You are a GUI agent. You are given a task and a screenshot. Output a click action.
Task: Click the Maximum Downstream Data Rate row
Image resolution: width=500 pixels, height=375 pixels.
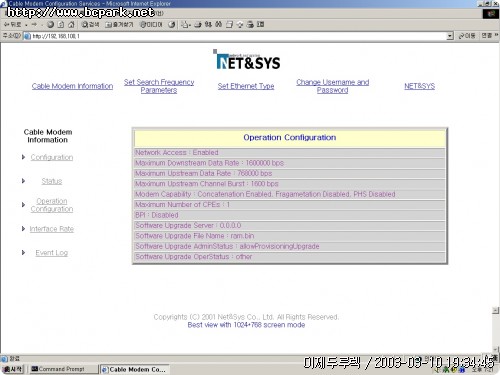coord(290,163)
